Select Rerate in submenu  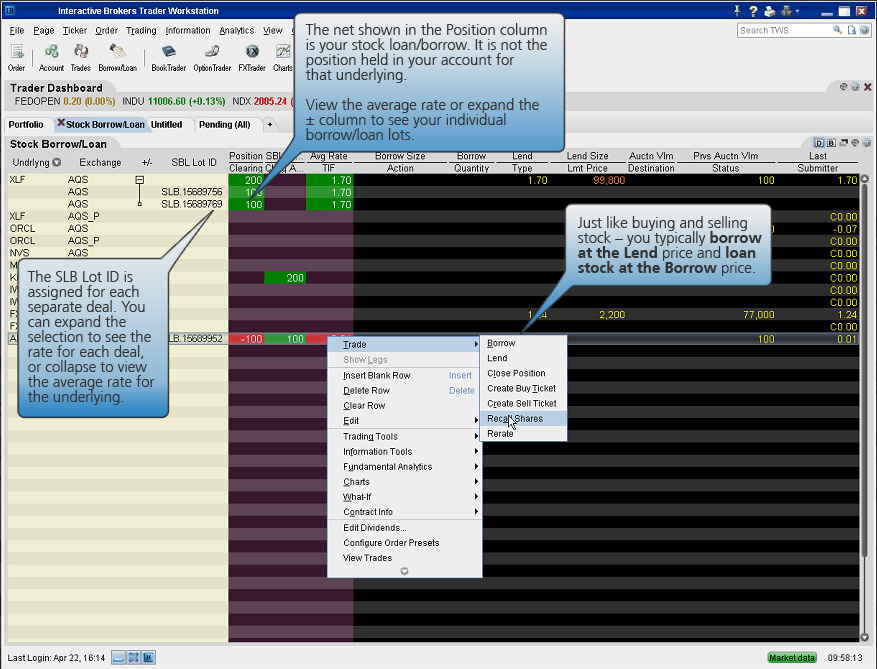[x=523, y=434]
